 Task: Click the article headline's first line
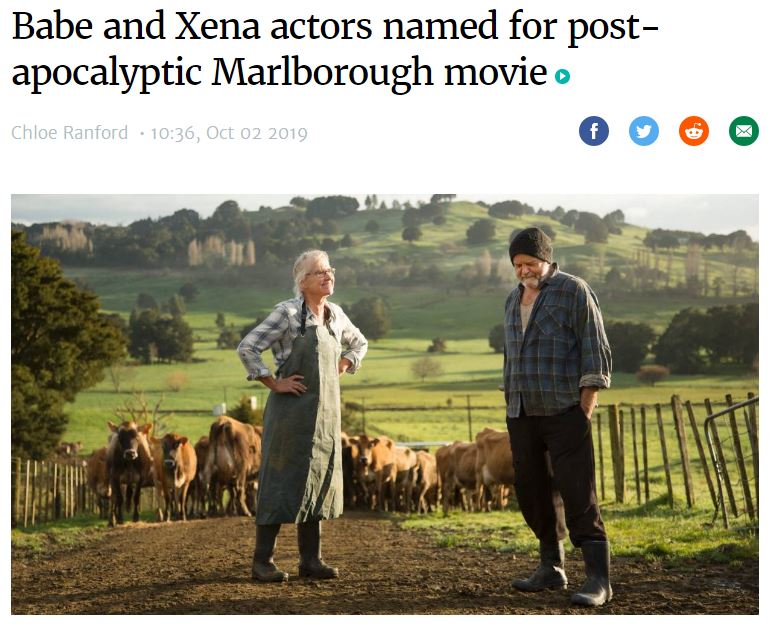[335, 27]
